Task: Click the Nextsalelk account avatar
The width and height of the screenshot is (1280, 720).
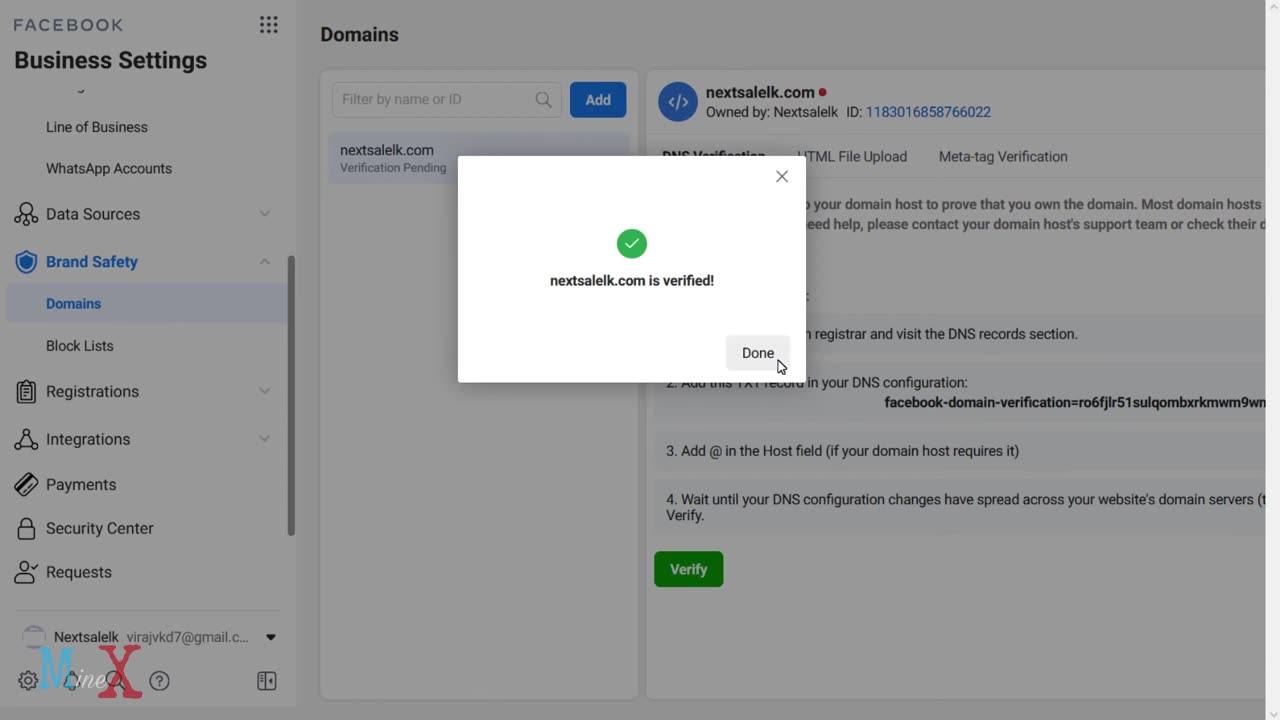Action: click(x=34, y=637)
